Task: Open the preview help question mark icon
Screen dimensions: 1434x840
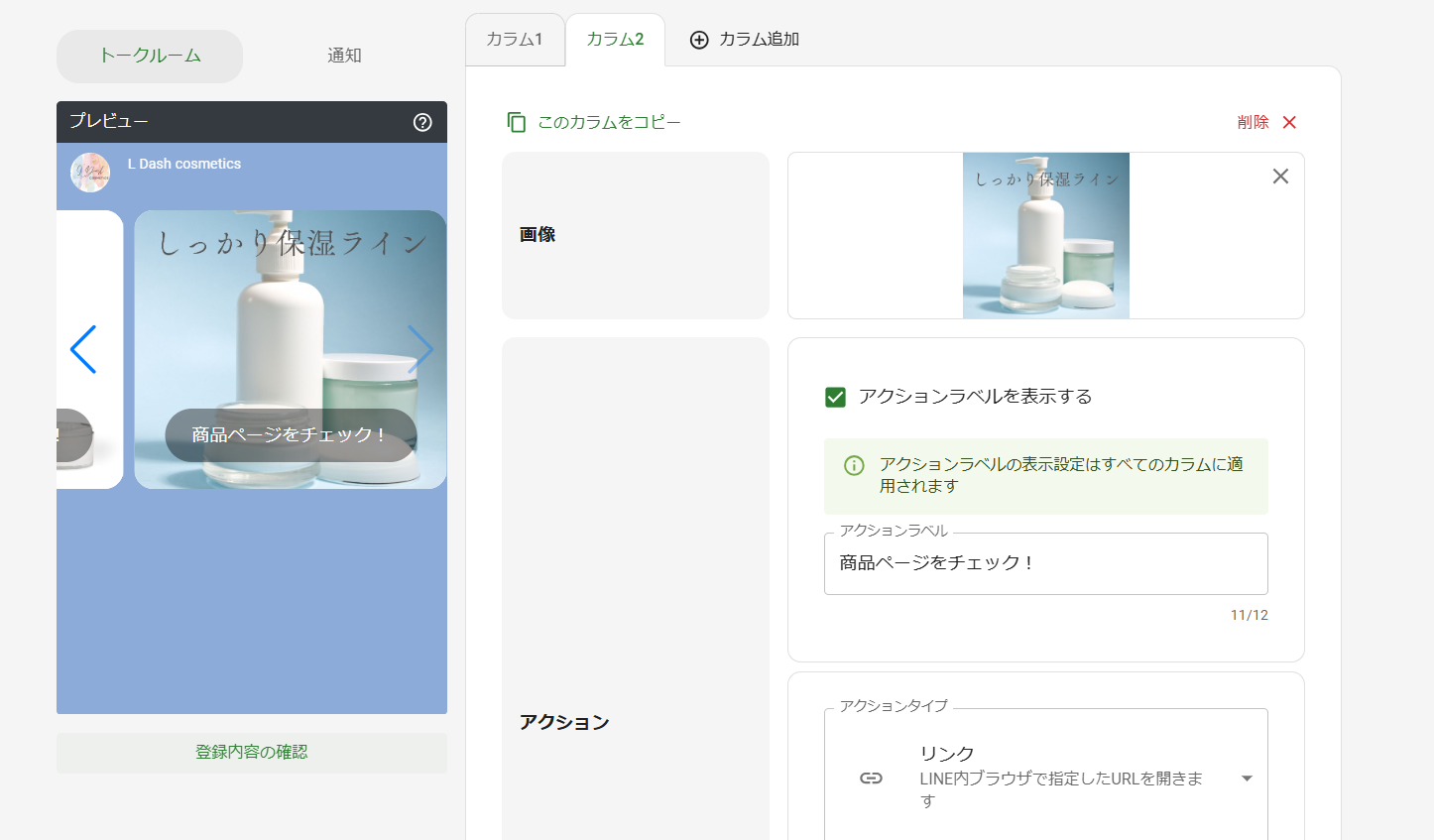Action: [x=422, y=122]
